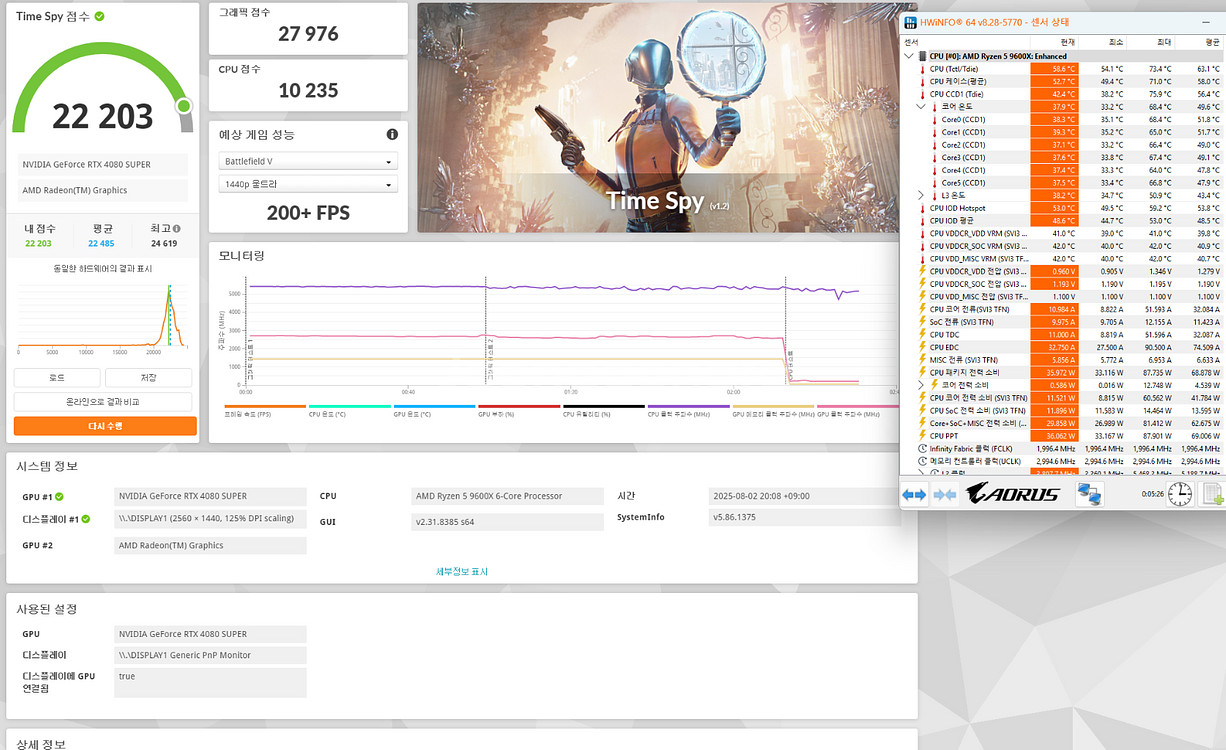This screenshot has width=1226, height=750.
Task: Expand the 코어 전력 소비 sensor group
Action: (921, 385)
